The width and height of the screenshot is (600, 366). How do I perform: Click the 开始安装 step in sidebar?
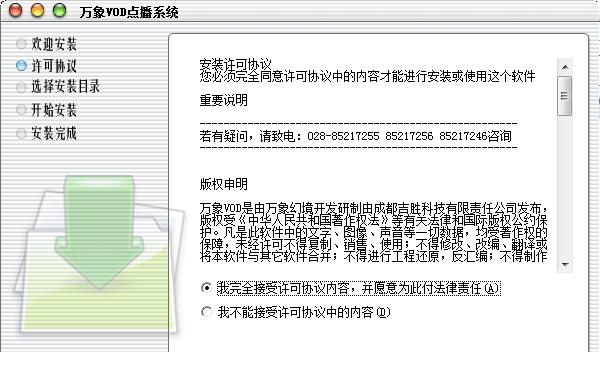[x=47, y=110]
